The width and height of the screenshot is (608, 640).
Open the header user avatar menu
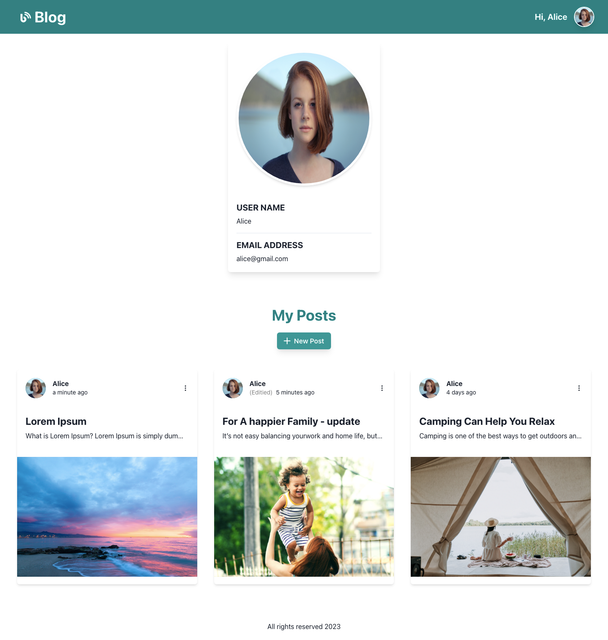point(584,17)
